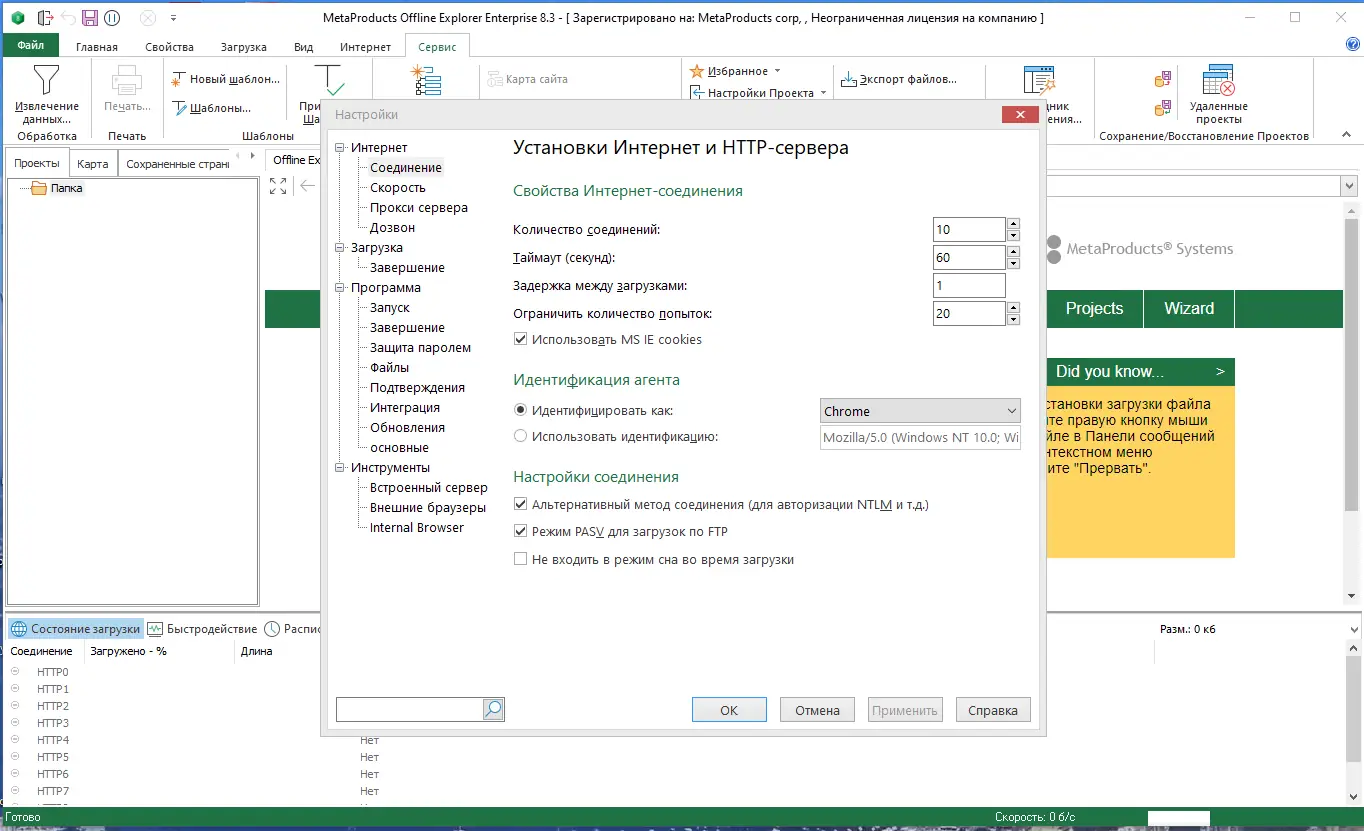The width and height of the screenshot is (1364, 831).
Task: Click the blue help question mark icon
Action: [1353, 45]
